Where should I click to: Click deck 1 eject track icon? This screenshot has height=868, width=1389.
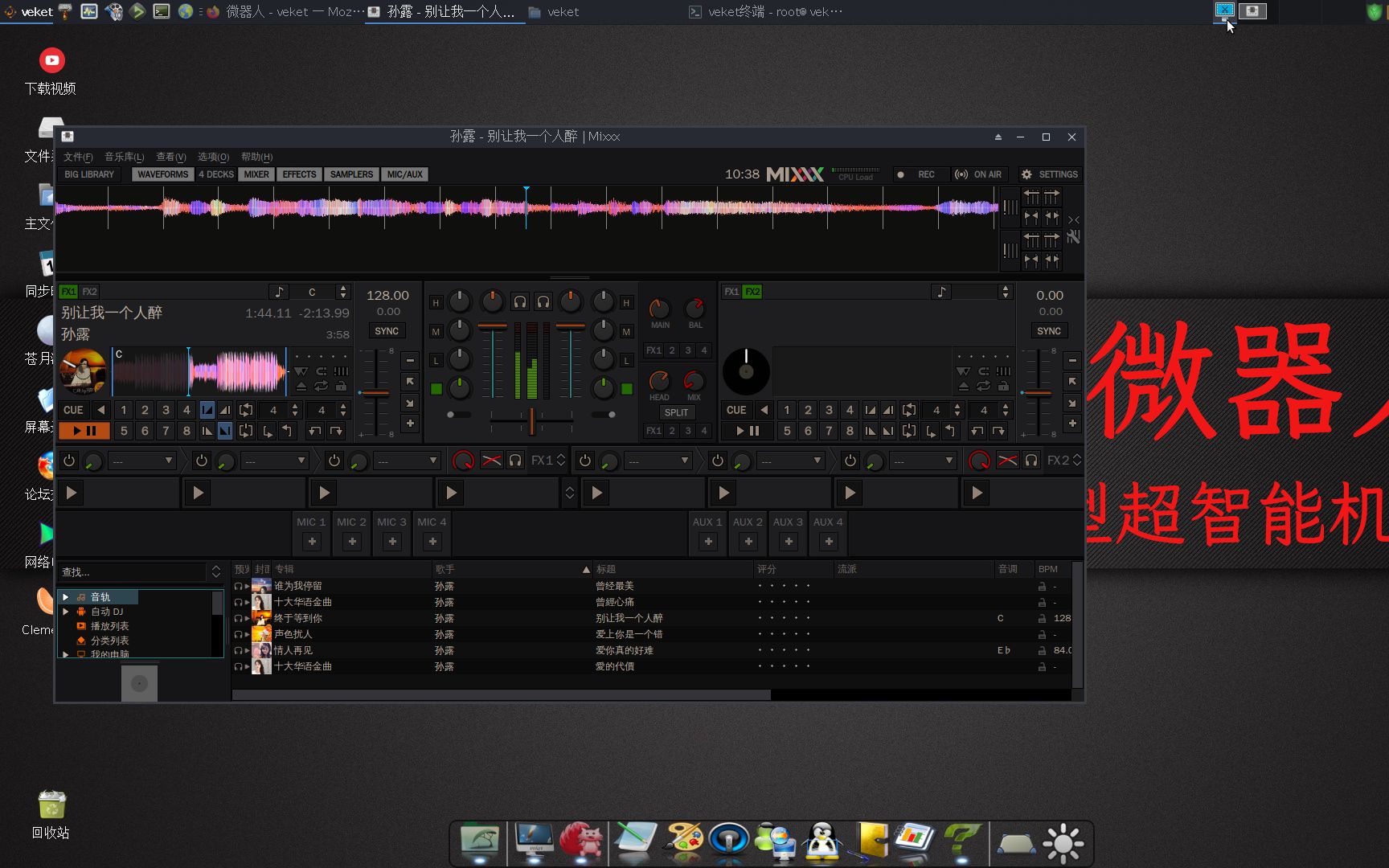tap(301, 387)
